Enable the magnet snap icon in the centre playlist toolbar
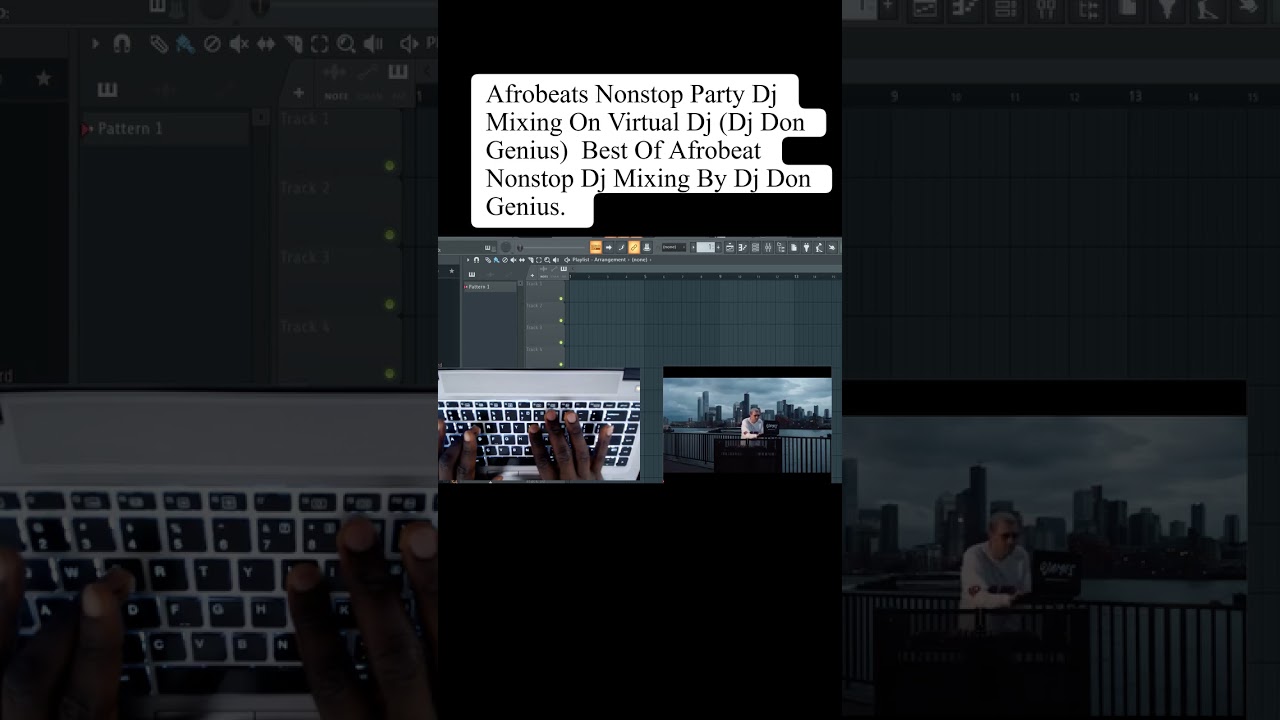Screen dimensions: 1280x720 click(x=476, y=260)
